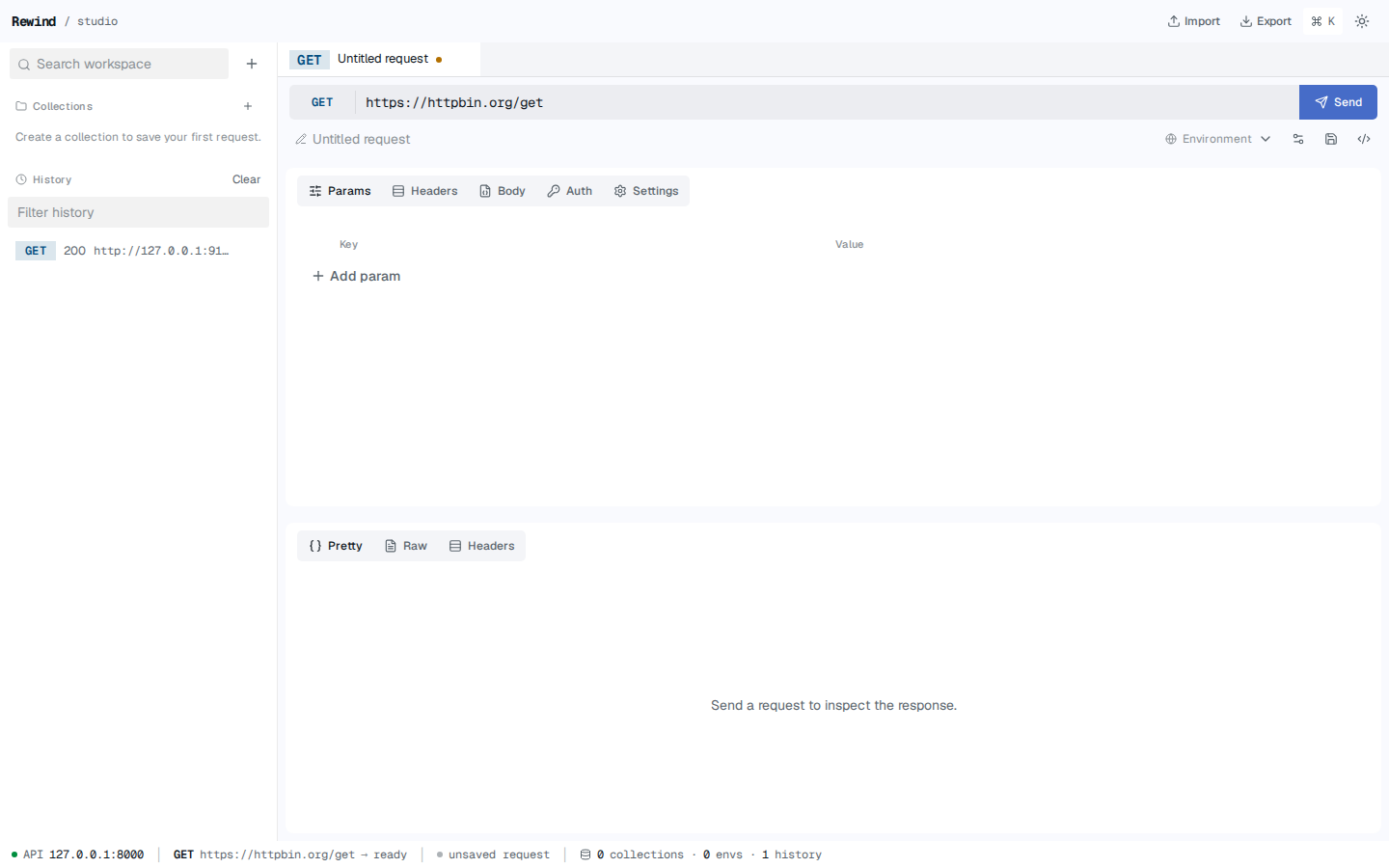Click the Send a request to inspect message
Image resolution: width=1389 pixels, height=868 pixels.
[833, 706]
